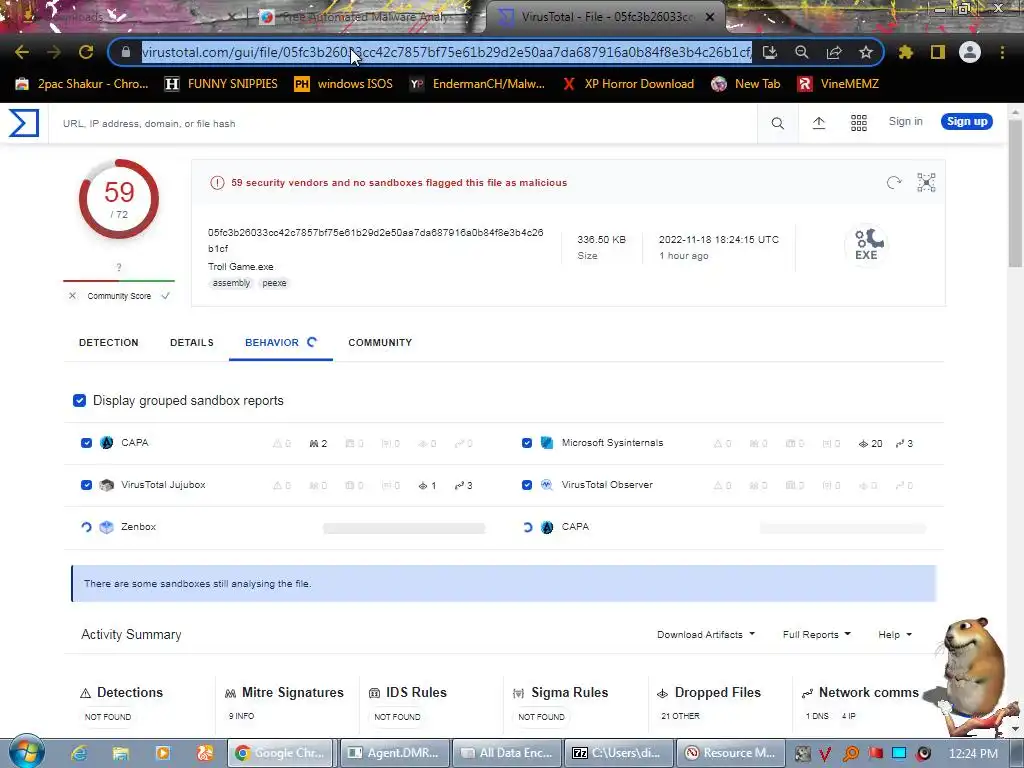Open the DETAILS tab
1024x768 pixels.
click(191, 342)
